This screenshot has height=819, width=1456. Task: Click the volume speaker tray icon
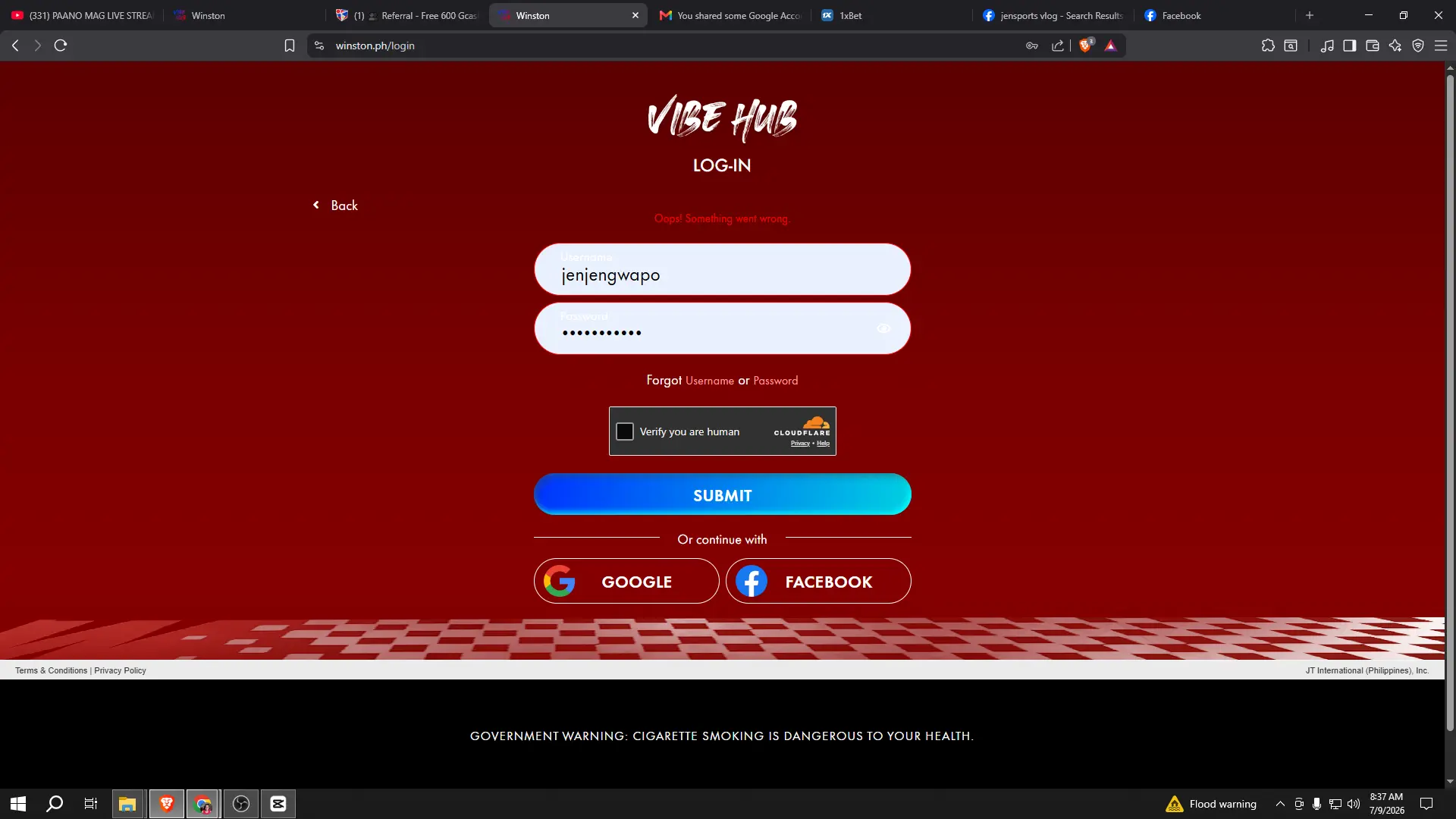click(x=1354, y=804)
